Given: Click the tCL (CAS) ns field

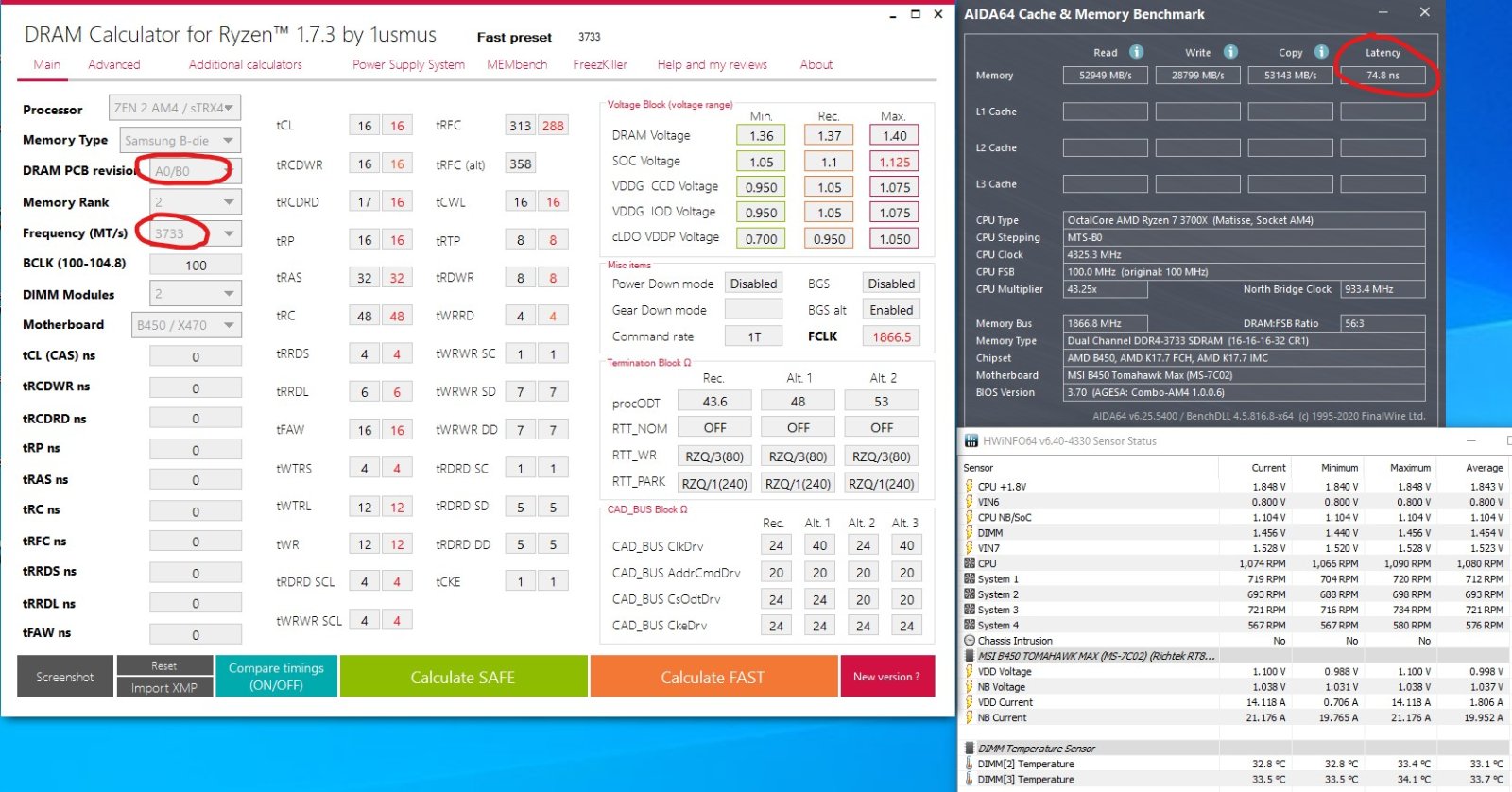Looking at the screenshot, I should click(x=196, y=357).
